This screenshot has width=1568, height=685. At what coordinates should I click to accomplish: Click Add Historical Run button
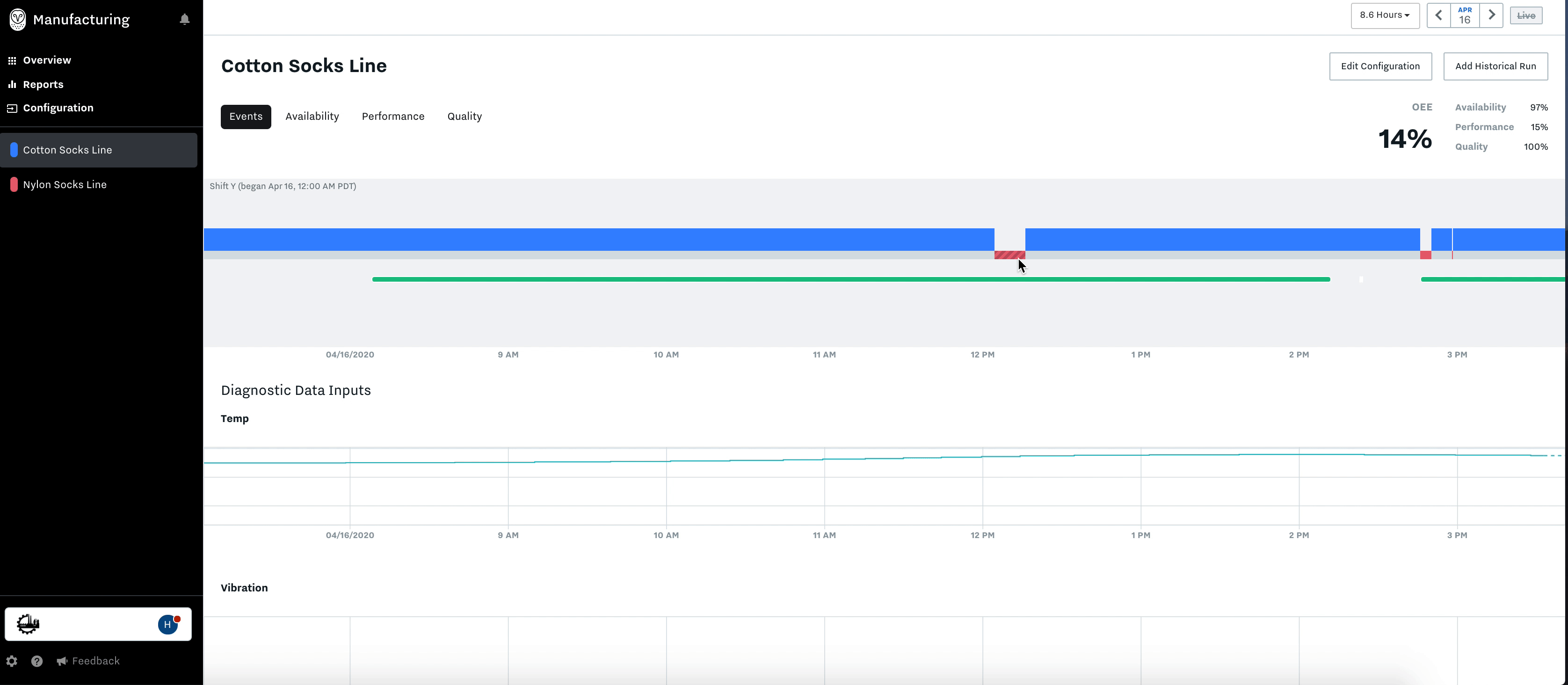(1495, 66)
